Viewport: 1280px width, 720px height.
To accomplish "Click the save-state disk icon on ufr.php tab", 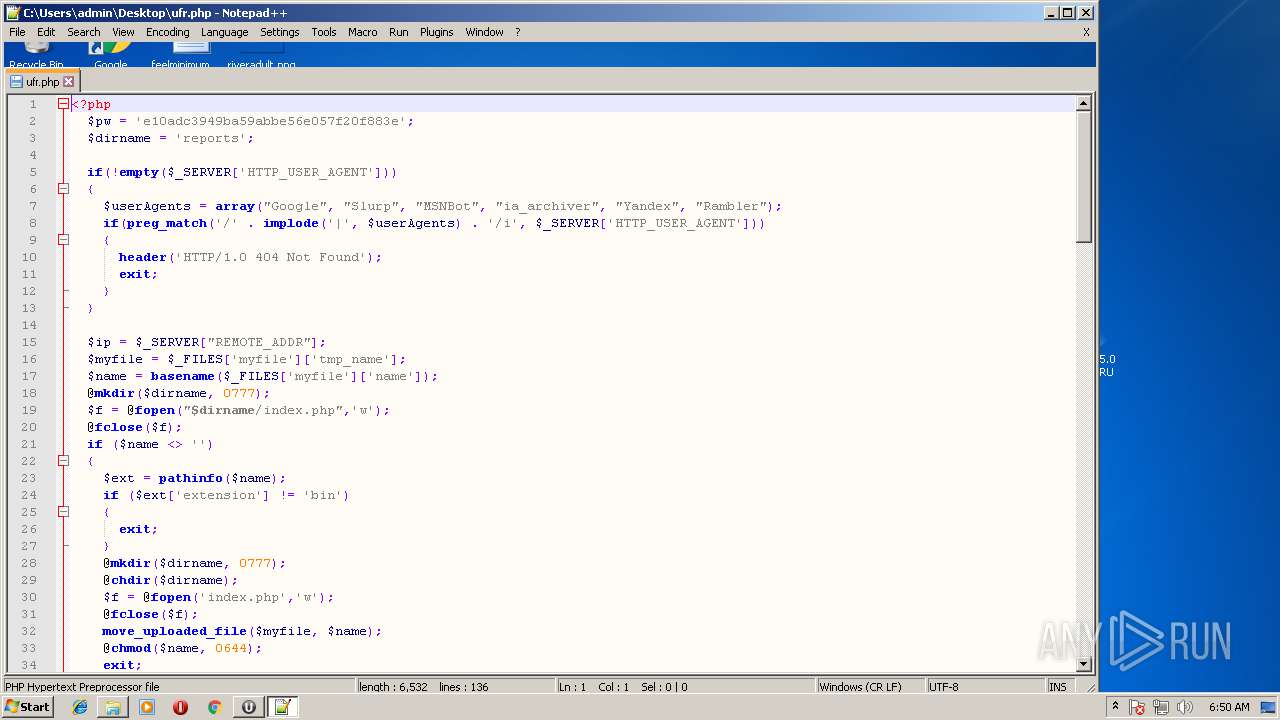I will (17, 82).
